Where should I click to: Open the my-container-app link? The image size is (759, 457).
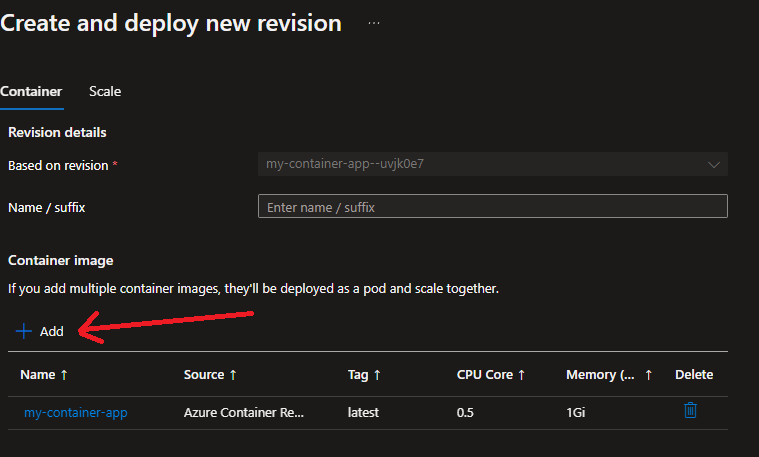76,412
